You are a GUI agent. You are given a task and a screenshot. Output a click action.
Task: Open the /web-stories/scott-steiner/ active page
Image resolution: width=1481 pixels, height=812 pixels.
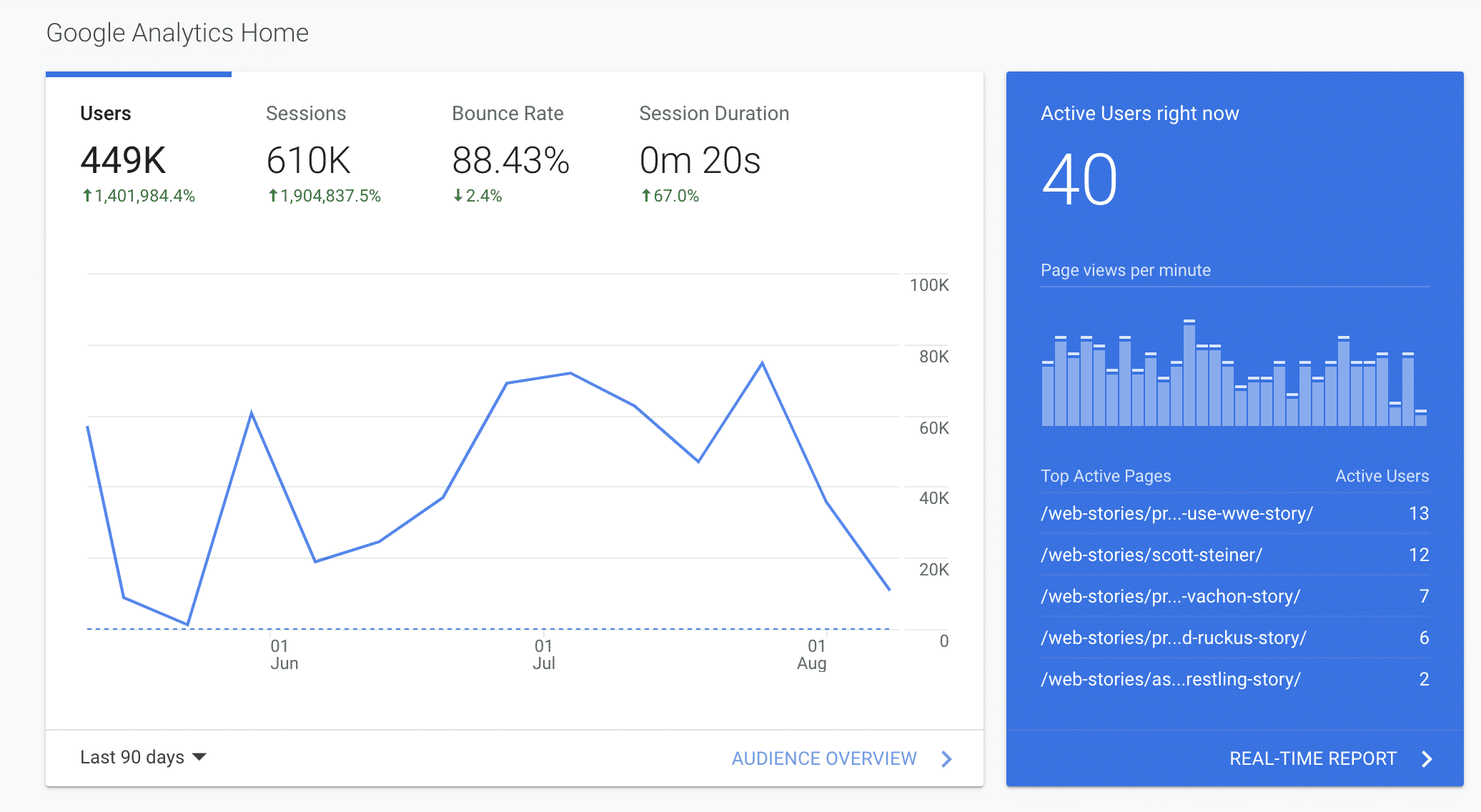pyautogui.click(x=1151, y=555)
